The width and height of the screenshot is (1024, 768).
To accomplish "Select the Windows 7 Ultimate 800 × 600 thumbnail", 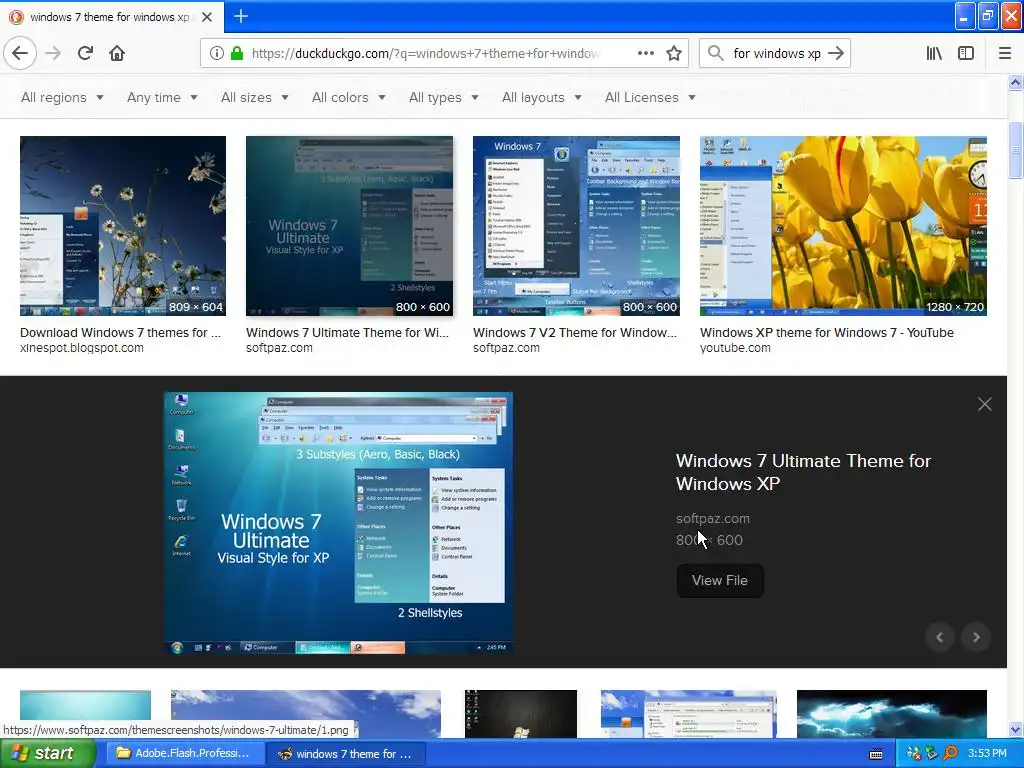I will 349,226.
